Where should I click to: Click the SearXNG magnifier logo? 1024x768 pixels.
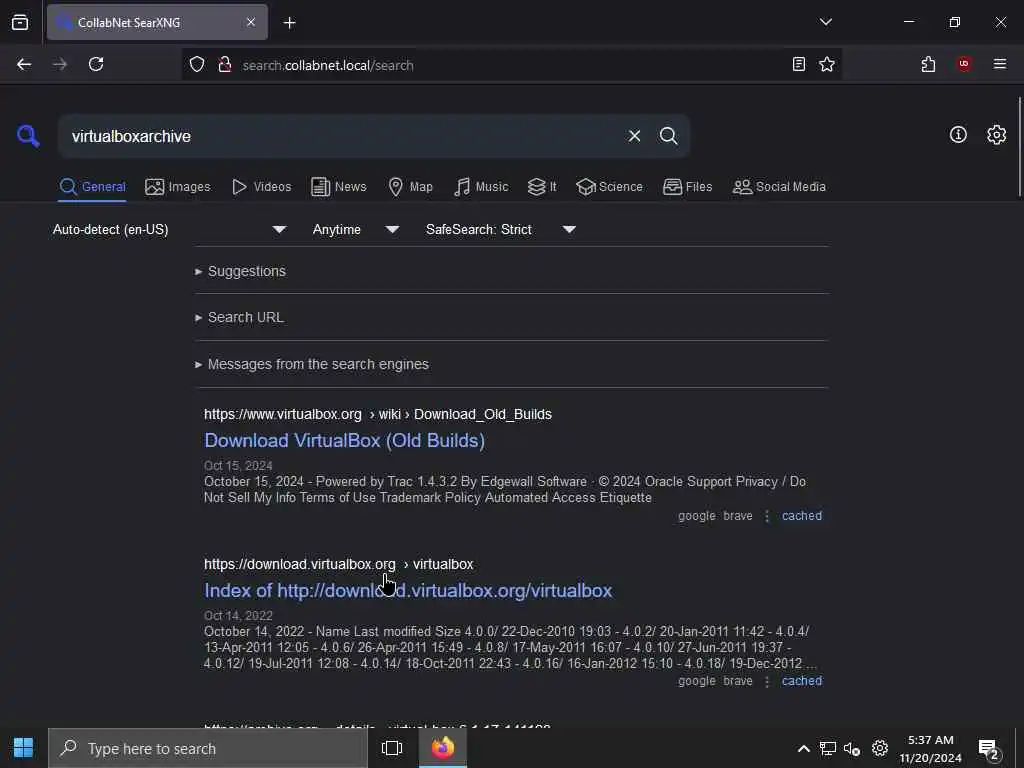pyautogui.click(x=28, y=136)
